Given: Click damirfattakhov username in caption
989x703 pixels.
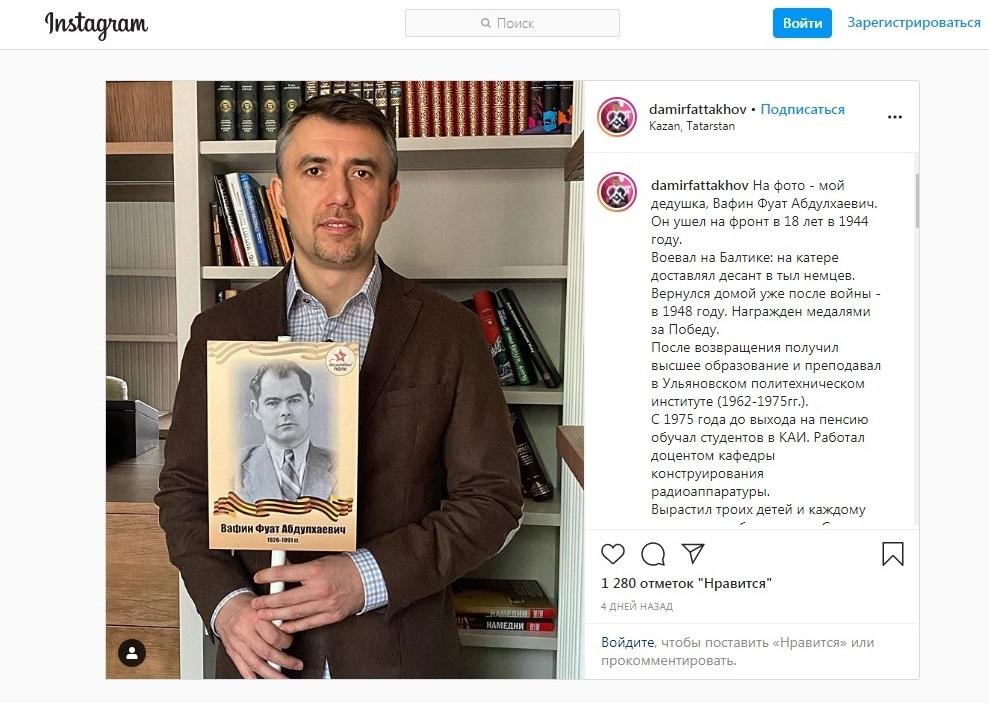Looking at the screenshot, I should (699, 185).
